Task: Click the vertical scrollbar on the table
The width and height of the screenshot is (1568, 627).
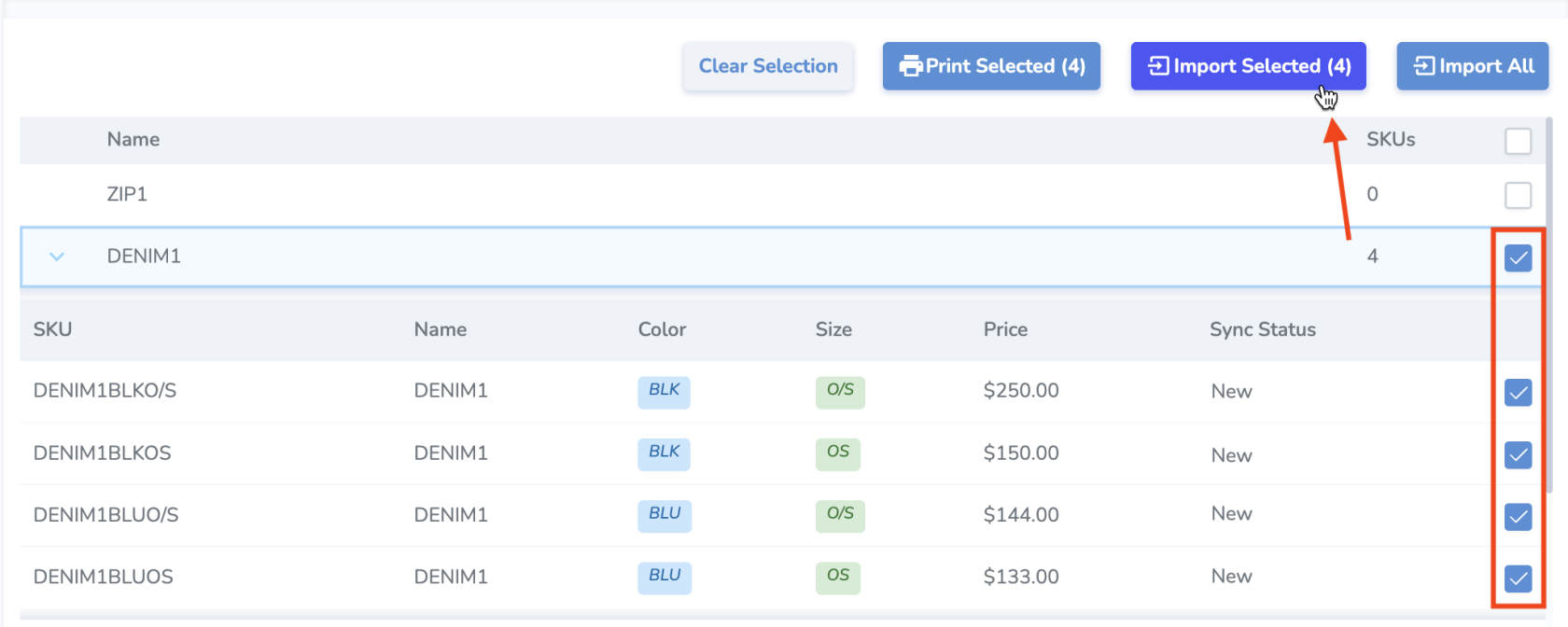Action: [x=1549, y=308]
